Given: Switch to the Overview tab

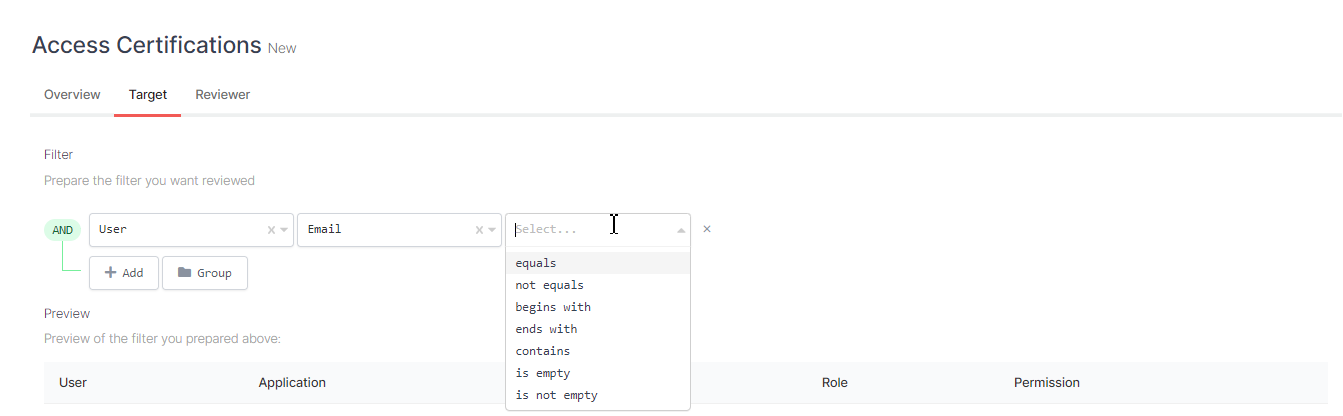Looking at the screenshot, I should pos(72,95).
